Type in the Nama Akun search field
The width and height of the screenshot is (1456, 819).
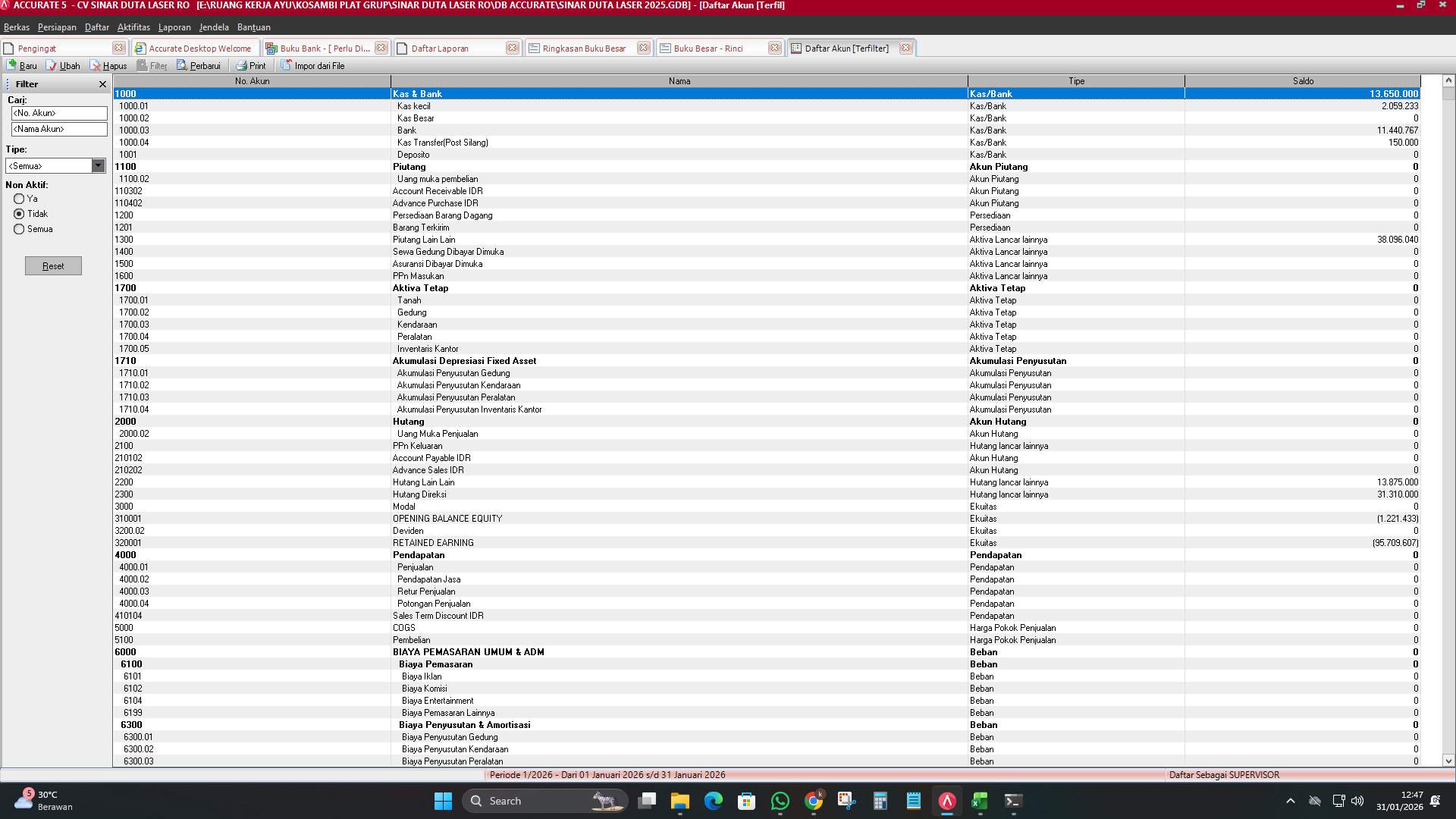click(59, 129)
